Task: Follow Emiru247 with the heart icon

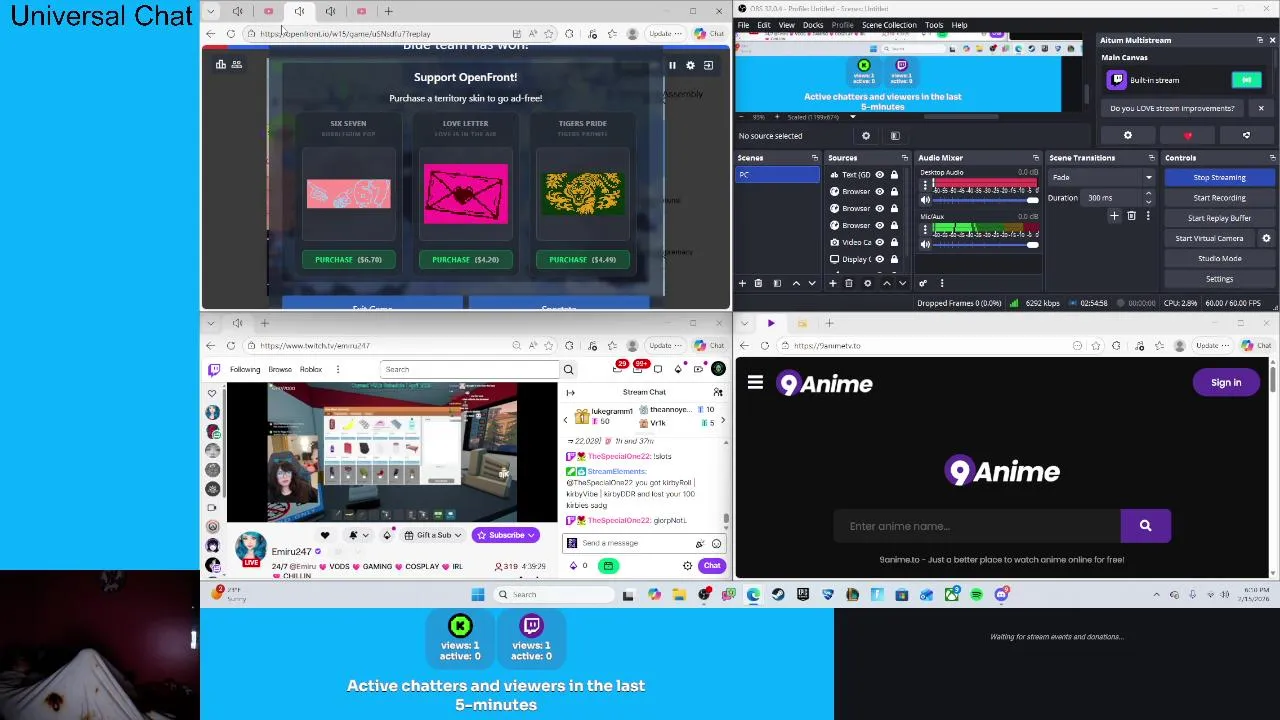Action: point(324,536)
